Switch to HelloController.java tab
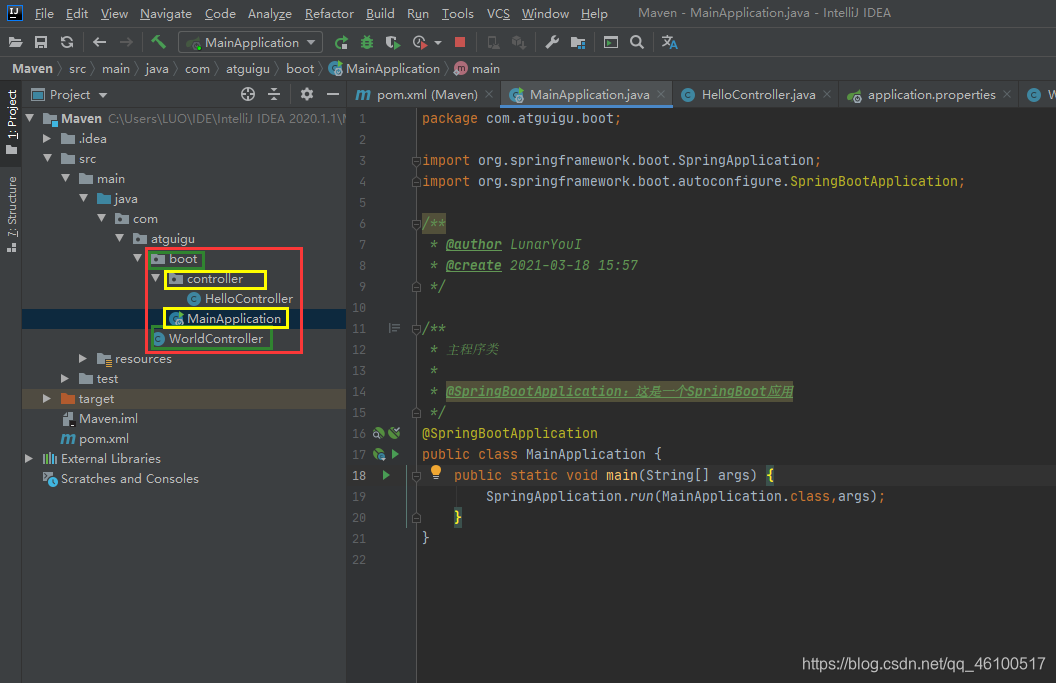This screenshot has width=1056, height=683. pos(756,95)
